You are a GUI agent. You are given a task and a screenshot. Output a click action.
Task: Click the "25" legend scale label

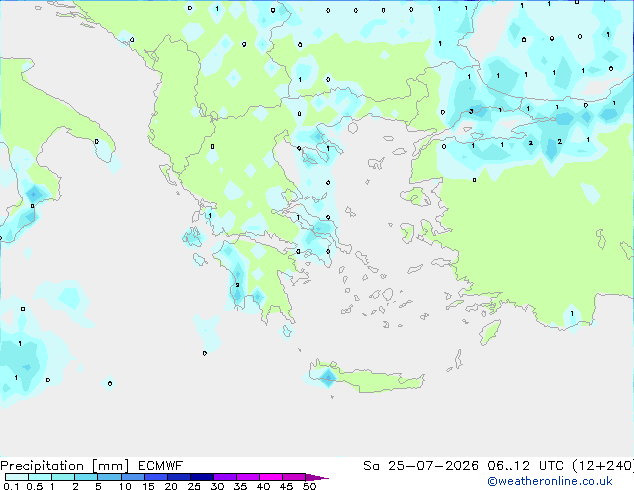pos(194,486)
